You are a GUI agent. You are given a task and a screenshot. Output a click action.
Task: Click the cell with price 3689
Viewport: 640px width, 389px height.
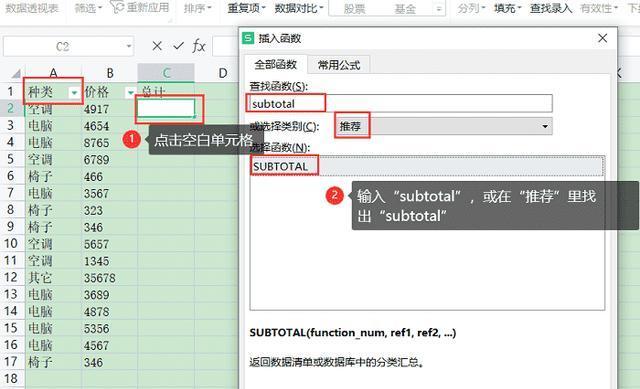tap(110, 294)
